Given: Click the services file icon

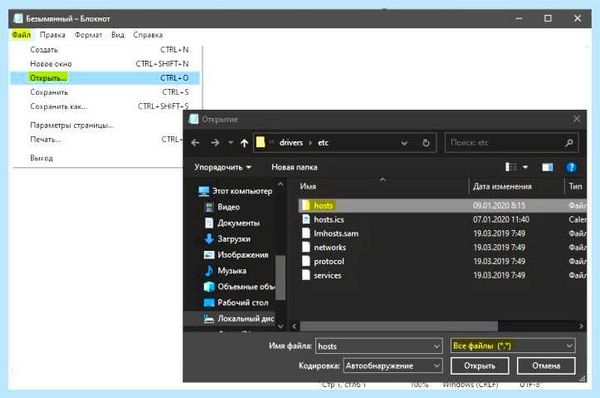Looking at the screenshot, I should 306,275.
